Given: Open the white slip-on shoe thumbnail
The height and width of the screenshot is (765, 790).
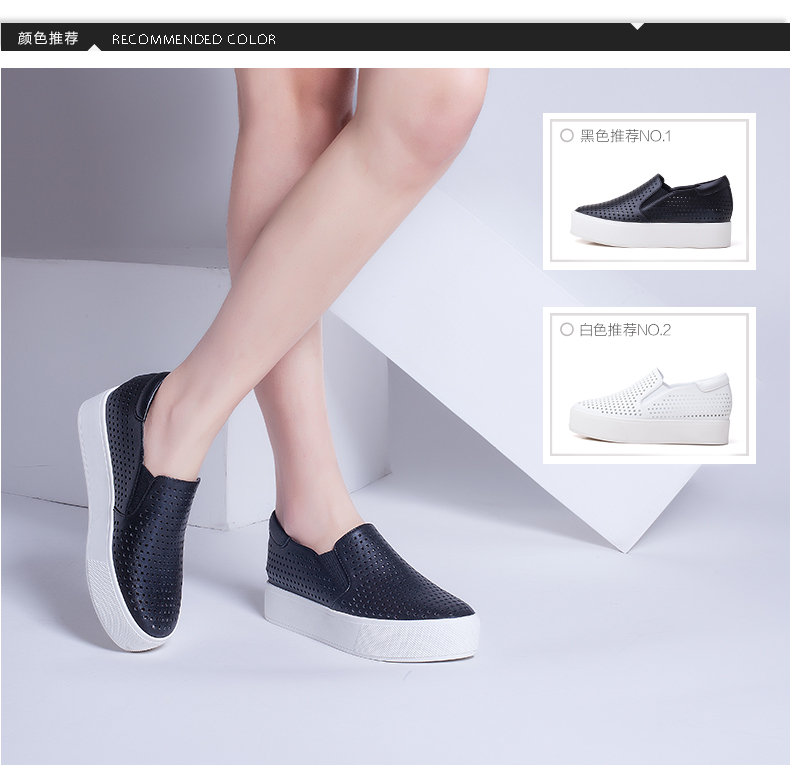Looking at the screenshot, I should click(x=650, y=406).
